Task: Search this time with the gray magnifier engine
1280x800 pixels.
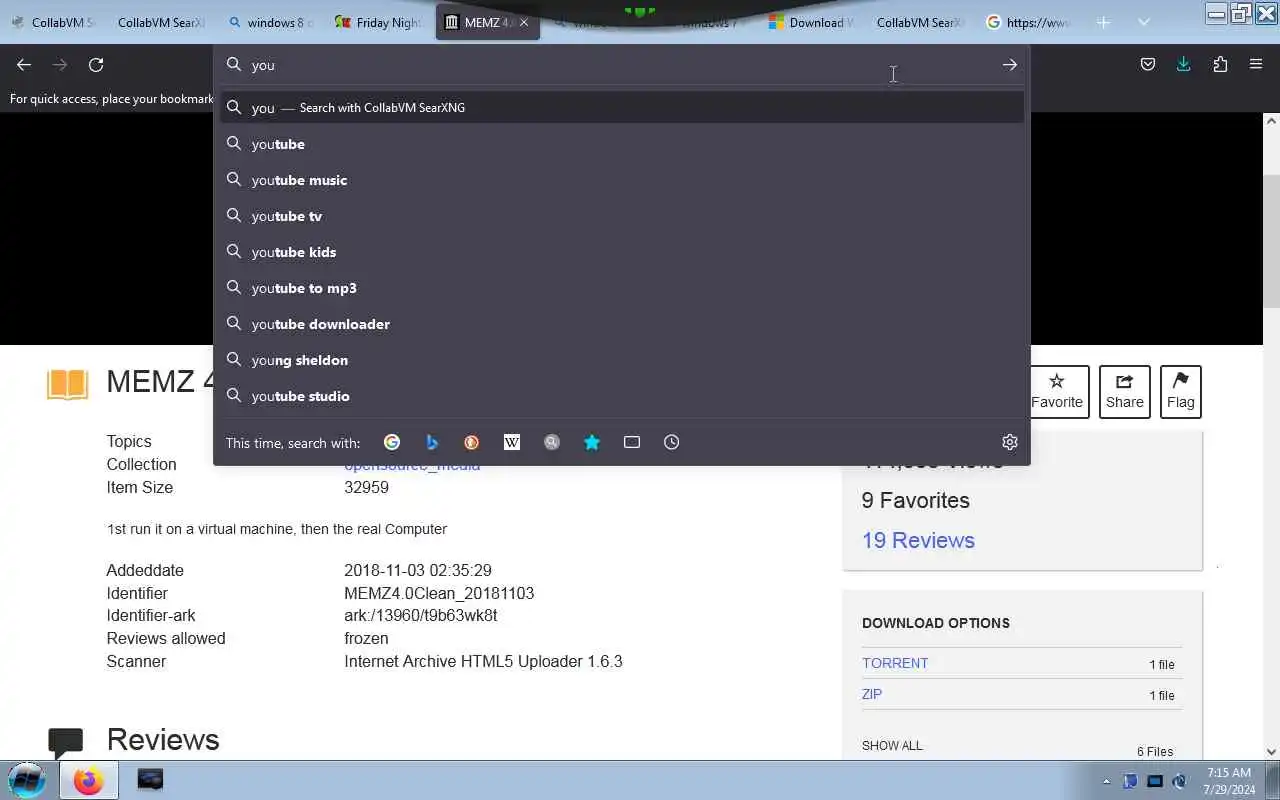Action: (552, 442)
